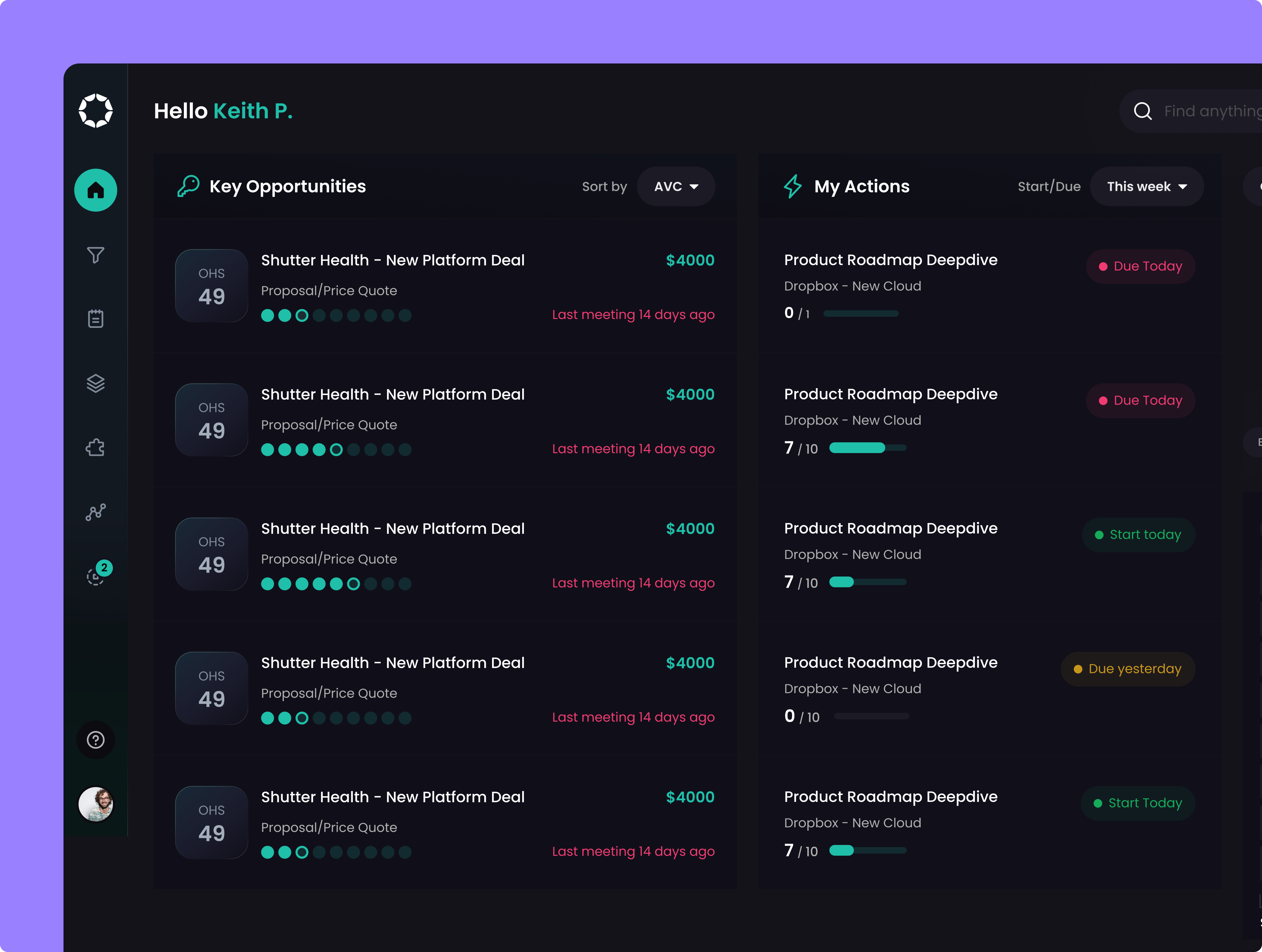This screenshot has height=952, width=1262.
Task: Click stage dots of second opportunity
Action: pos(335,450)
